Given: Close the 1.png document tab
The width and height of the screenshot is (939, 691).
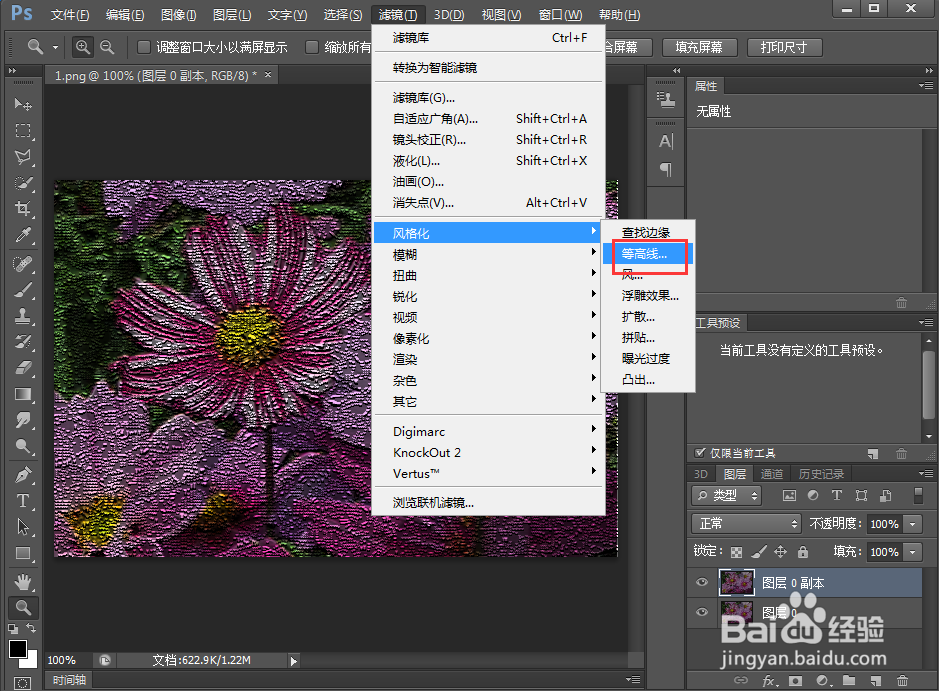Looking at the screenshot, I should tap(268, 75).
